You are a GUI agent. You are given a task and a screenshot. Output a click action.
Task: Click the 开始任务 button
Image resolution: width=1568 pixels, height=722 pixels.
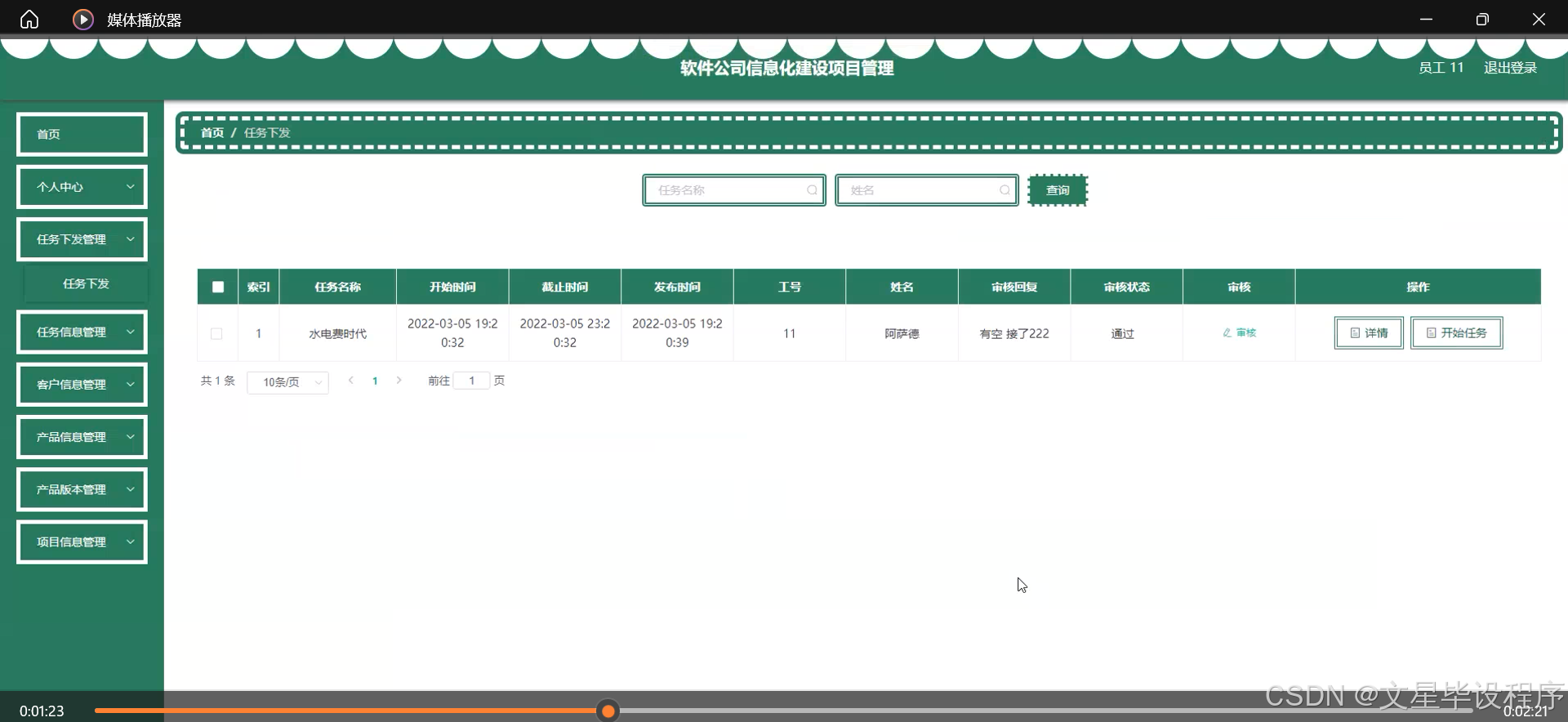tap(1457, 332)
